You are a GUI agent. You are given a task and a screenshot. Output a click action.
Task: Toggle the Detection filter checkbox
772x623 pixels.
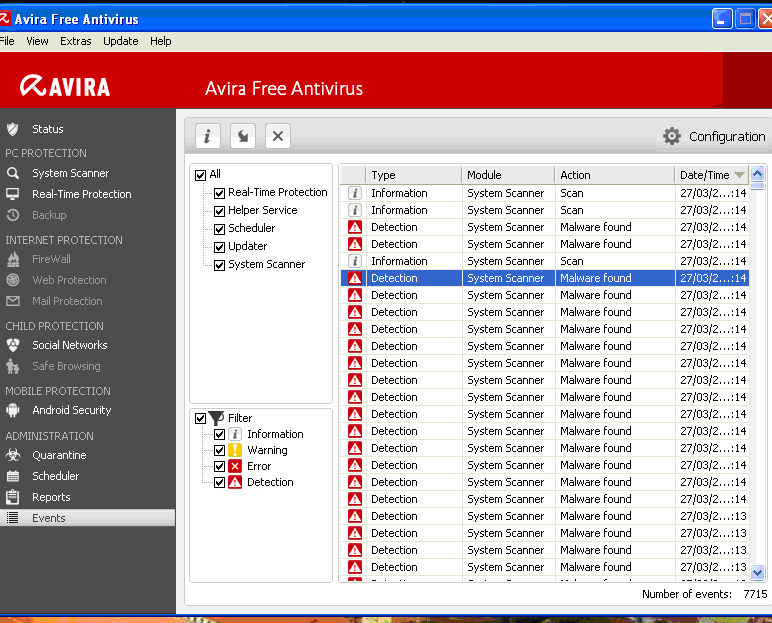(x=220, y=482)
